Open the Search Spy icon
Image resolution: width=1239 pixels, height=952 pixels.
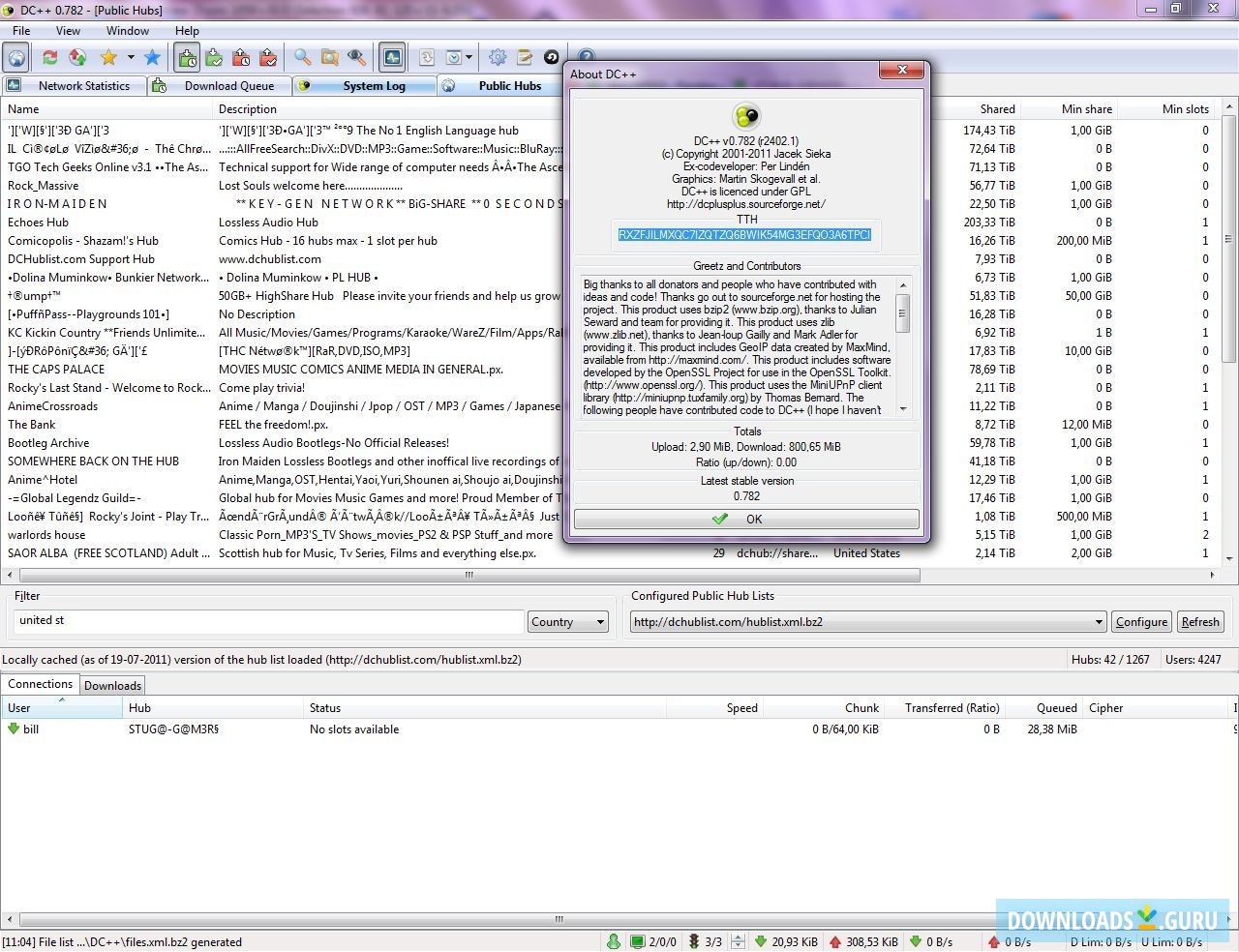[x=357, y=58]
